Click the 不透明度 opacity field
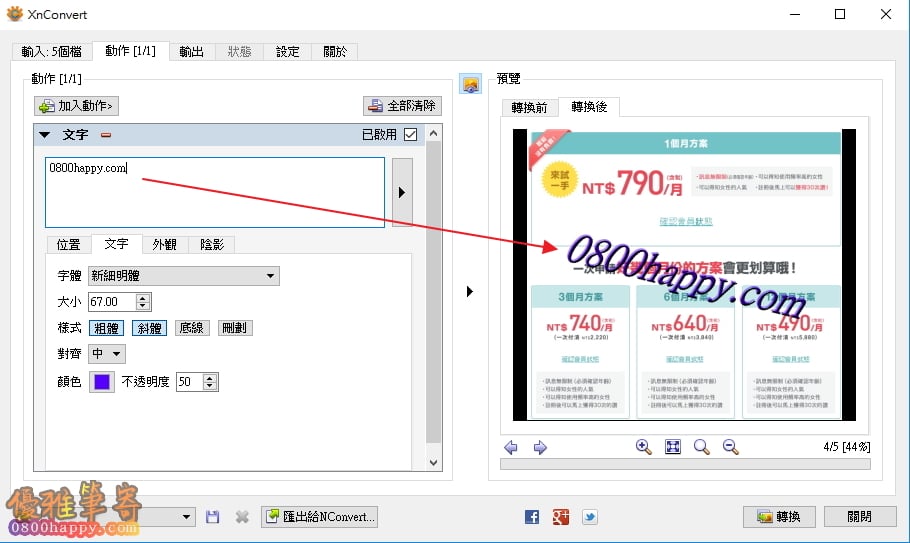Viewport: 910px width, 543px height. pyautogui.click(x=189, y=382)
